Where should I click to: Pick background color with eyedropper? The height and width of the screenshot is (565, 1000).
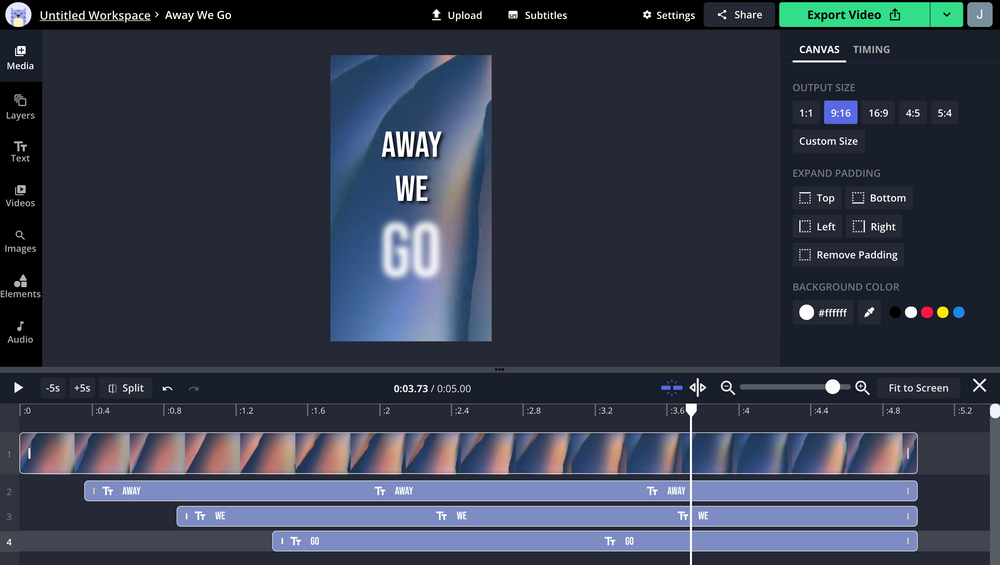(x=869, y=312)
